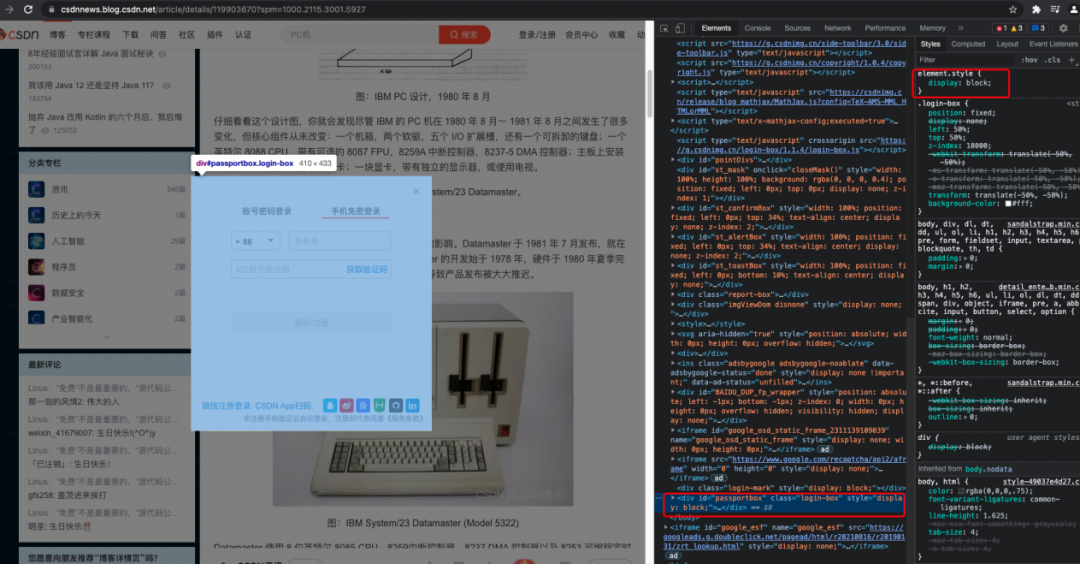Viewport: 1080px width, 564px height.
Task: Click the 获取验证码 get code link
Action: coord(367,269)
